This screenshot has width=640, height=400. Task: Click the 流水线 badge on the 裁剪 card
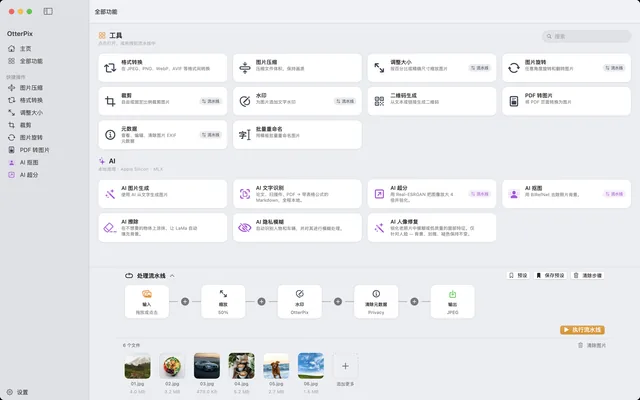pyautogui.click(x=210, y=101)
